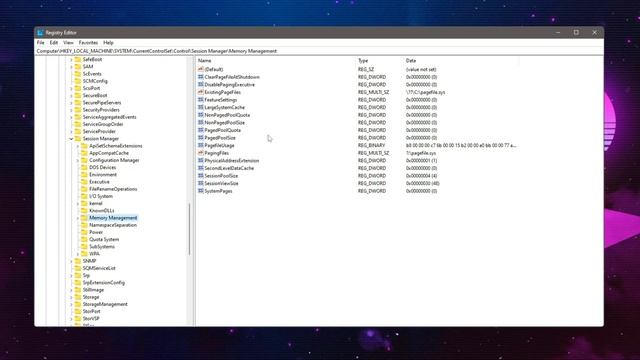This screenshot has height=360, width=640.
Task: Click the FeatureSettings value icon
Action: (x=200, y=100)
